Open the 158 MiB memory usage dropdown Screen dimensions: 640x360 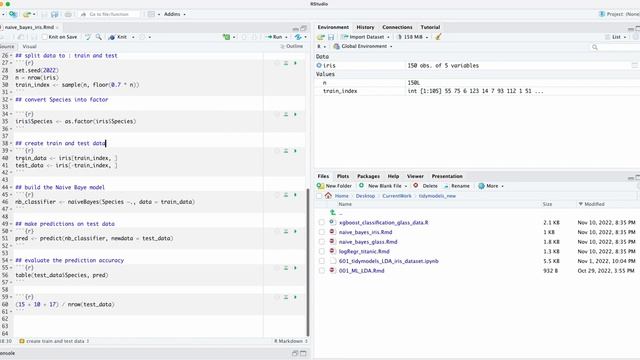click(412, 37)
